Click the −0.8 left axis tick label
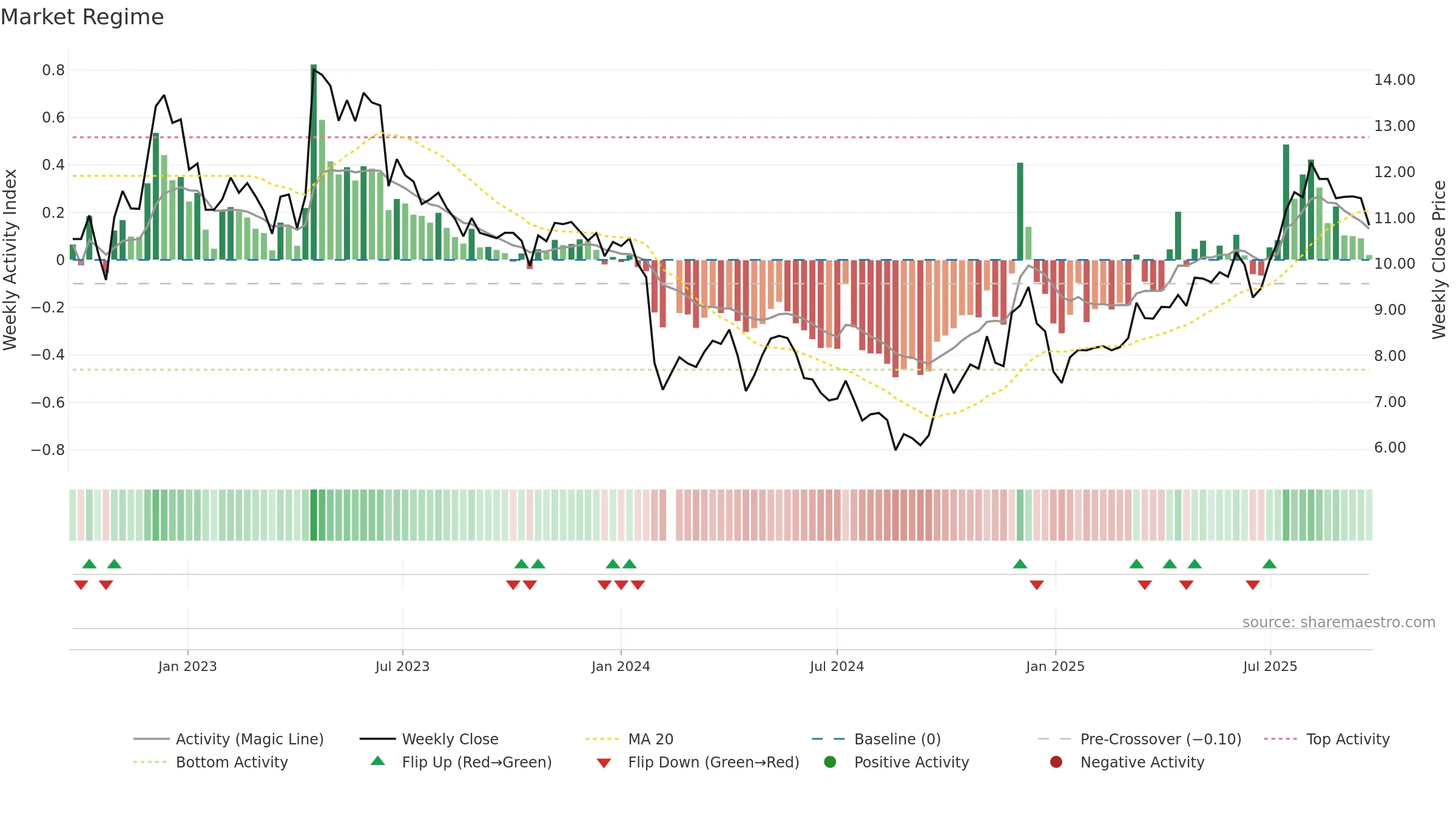 (x=48, y=450)
